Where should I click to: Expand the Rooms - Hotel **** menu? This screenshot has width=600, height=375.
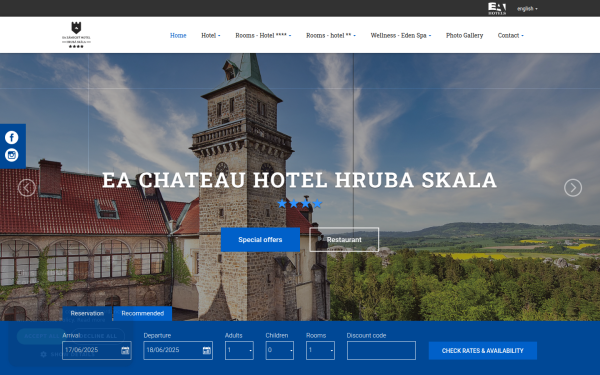pos(263,35)
